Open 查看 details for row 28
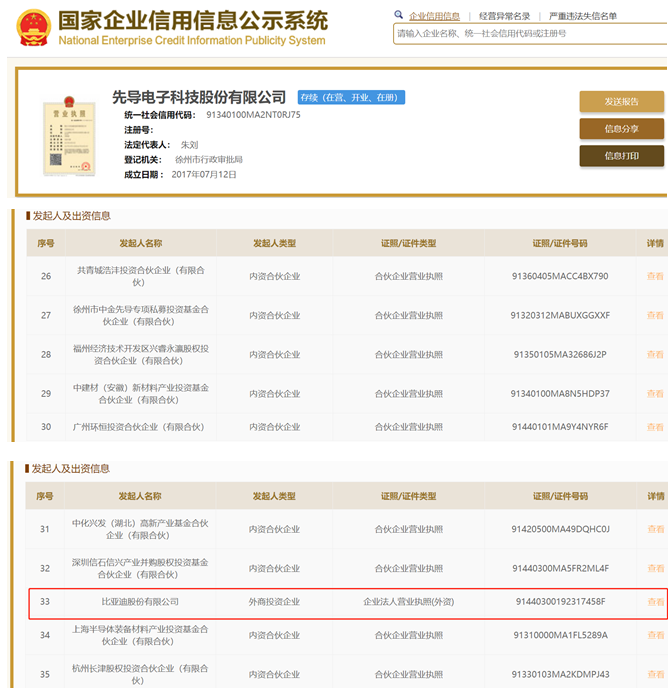Screen dimensions: 668x690 click(x=655, y=355)
